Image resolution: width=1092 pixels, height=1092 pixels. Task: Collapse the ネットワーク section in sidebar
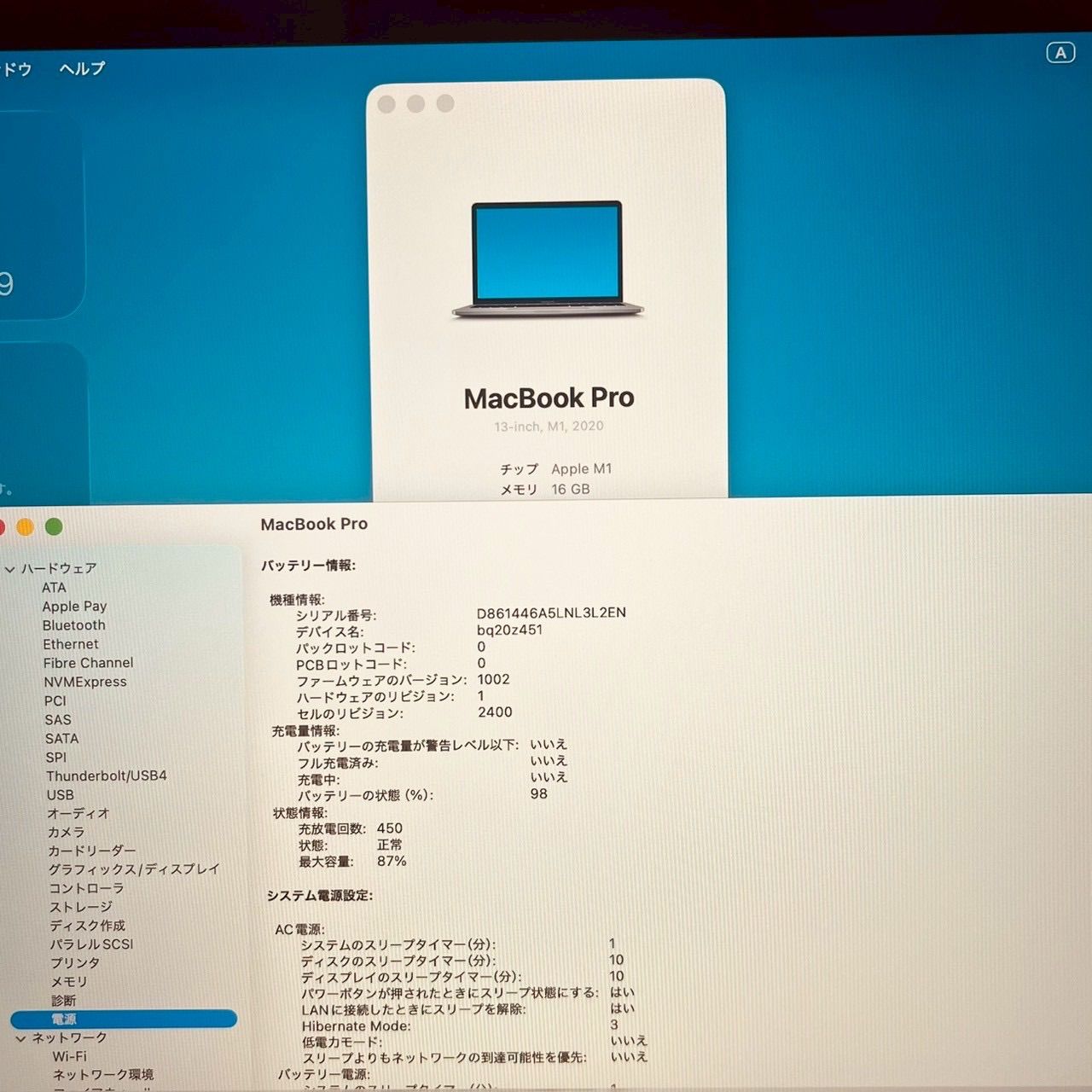point(20,1038)
